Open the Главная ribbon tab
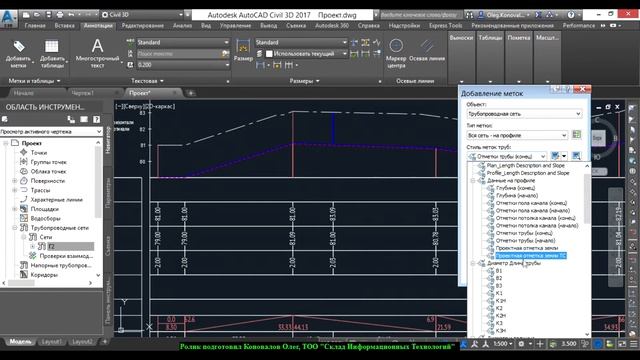 [x=35, y=25]
